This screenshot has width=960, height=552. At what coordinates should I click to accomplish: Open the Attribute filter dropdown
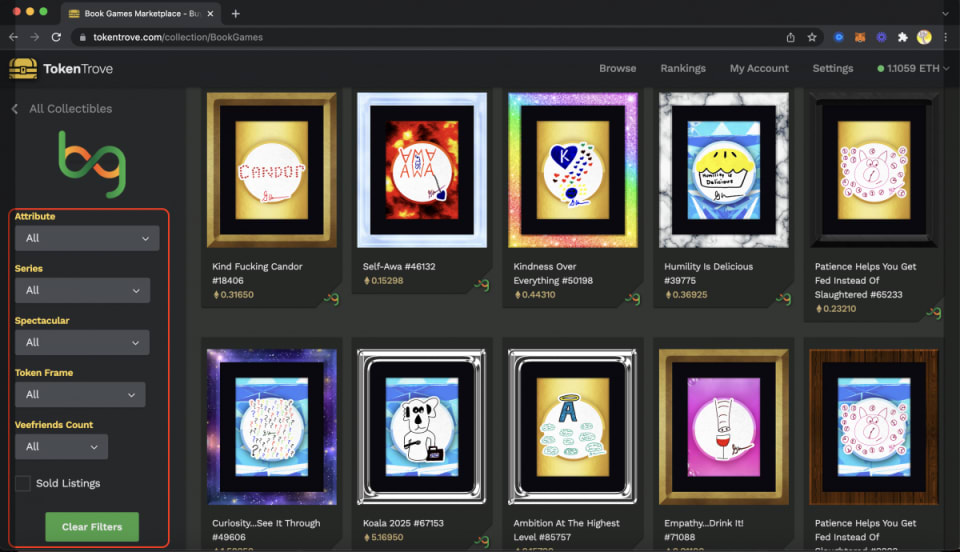[88, 238]
